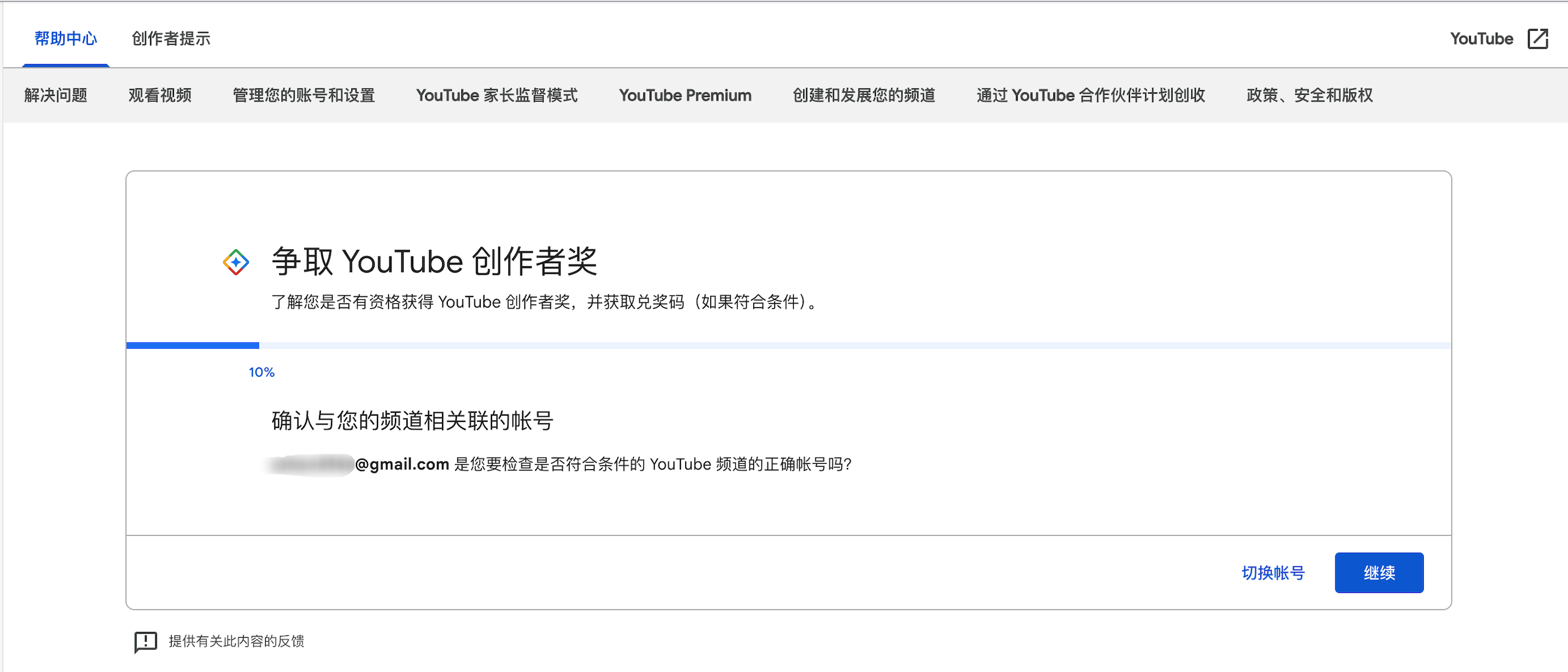Expand the 管理您的账号和设置 menu

pos(304,95)
